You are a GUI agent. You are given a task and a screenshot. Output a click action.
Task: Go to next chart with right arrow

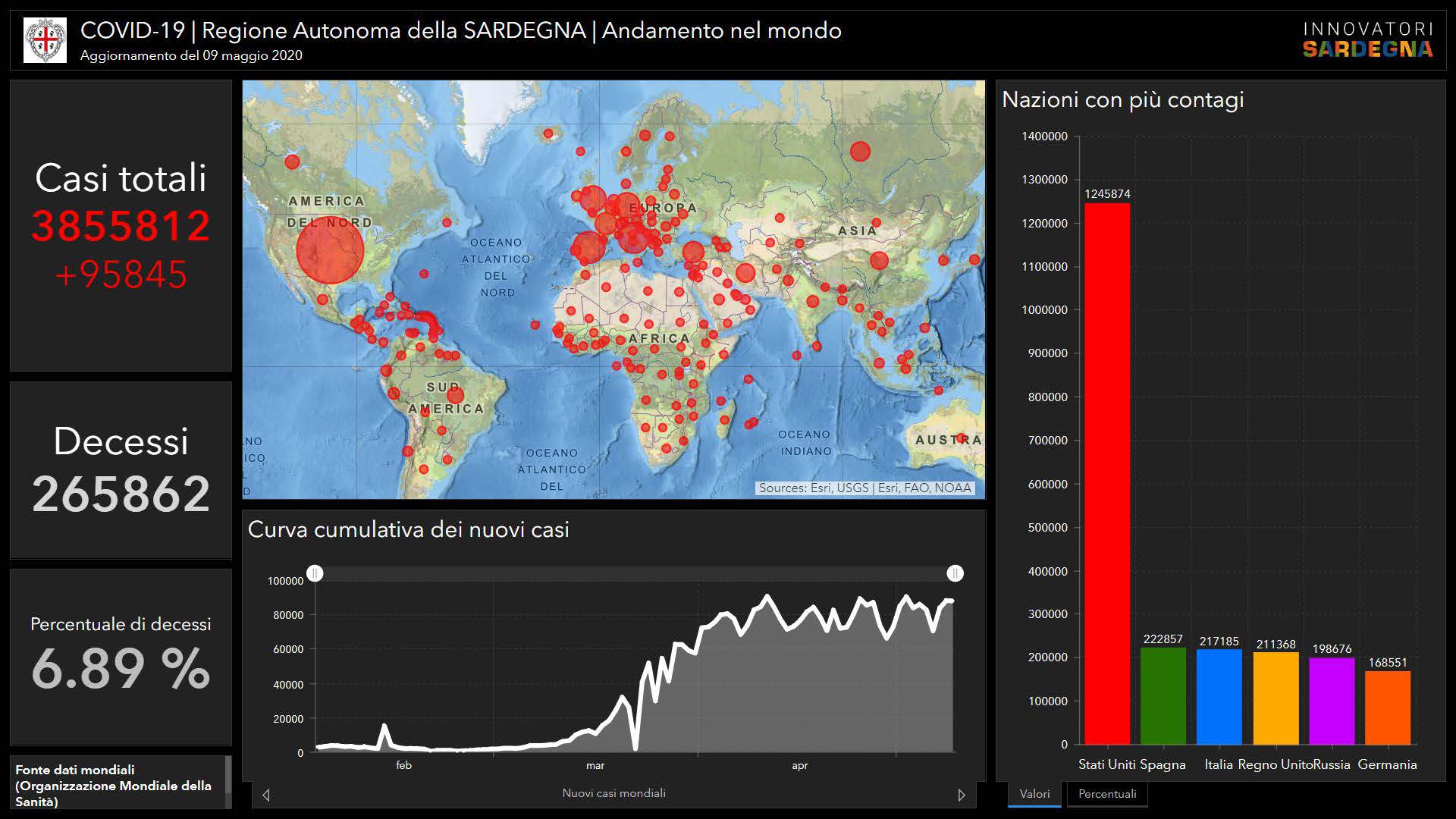tap(962, 795)
